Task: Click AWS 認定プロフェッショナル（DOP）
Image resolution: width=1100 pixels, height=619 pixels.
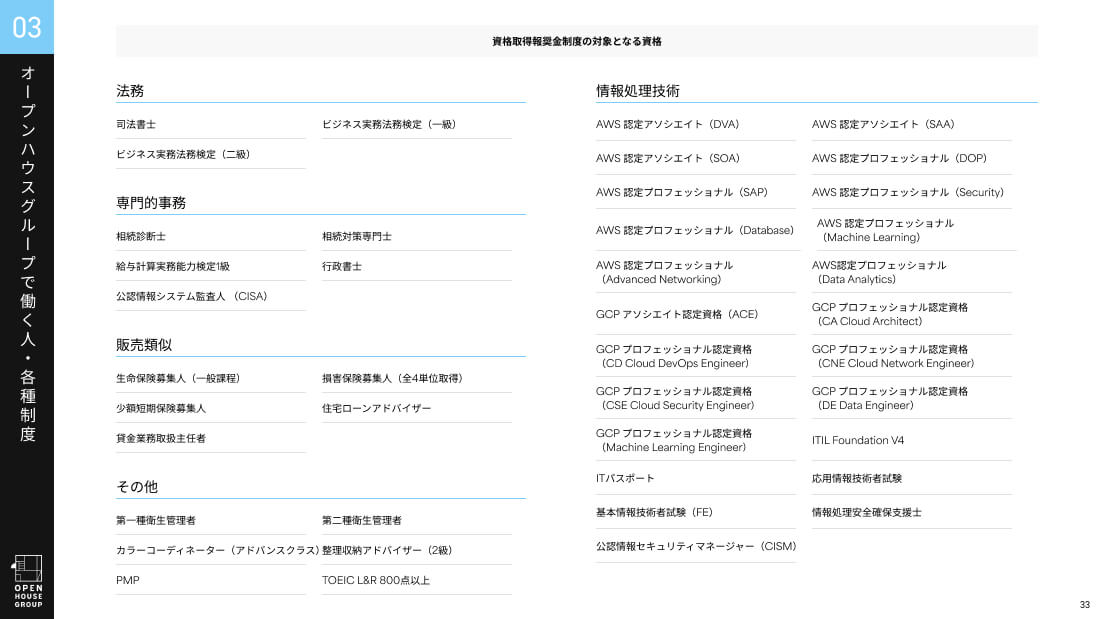Action: tap(899, 159)
